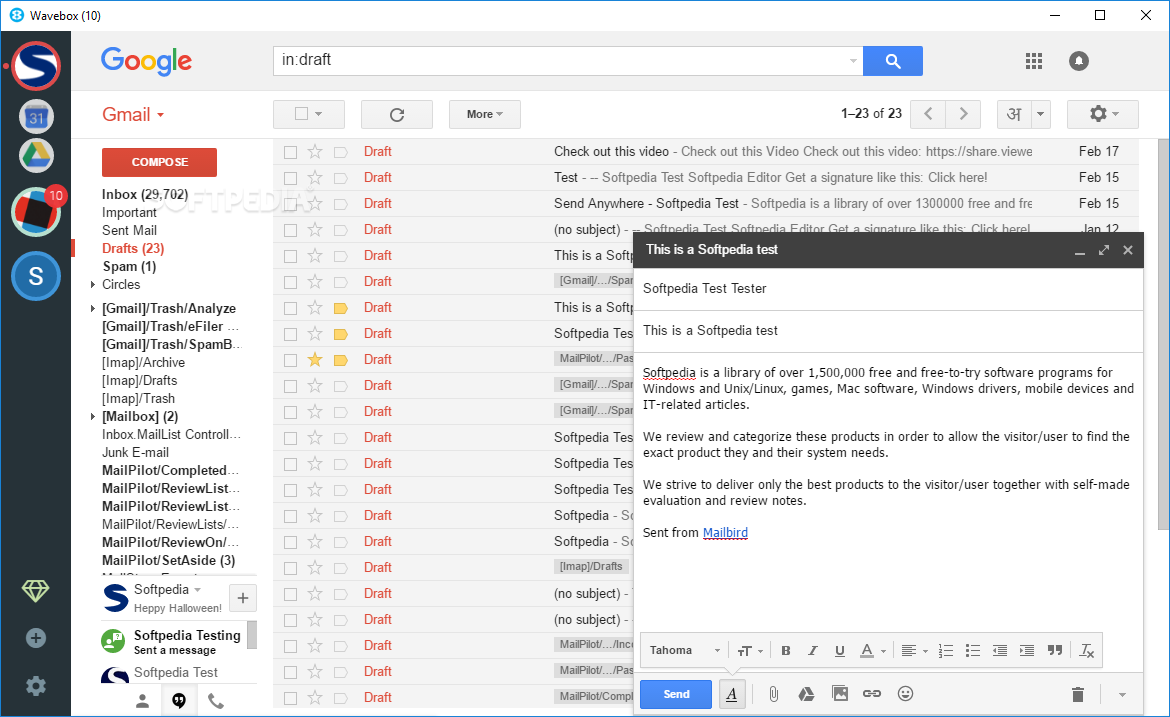Open the More actions dropdown
Viewport: 1170px width, 717px height.
484,114
